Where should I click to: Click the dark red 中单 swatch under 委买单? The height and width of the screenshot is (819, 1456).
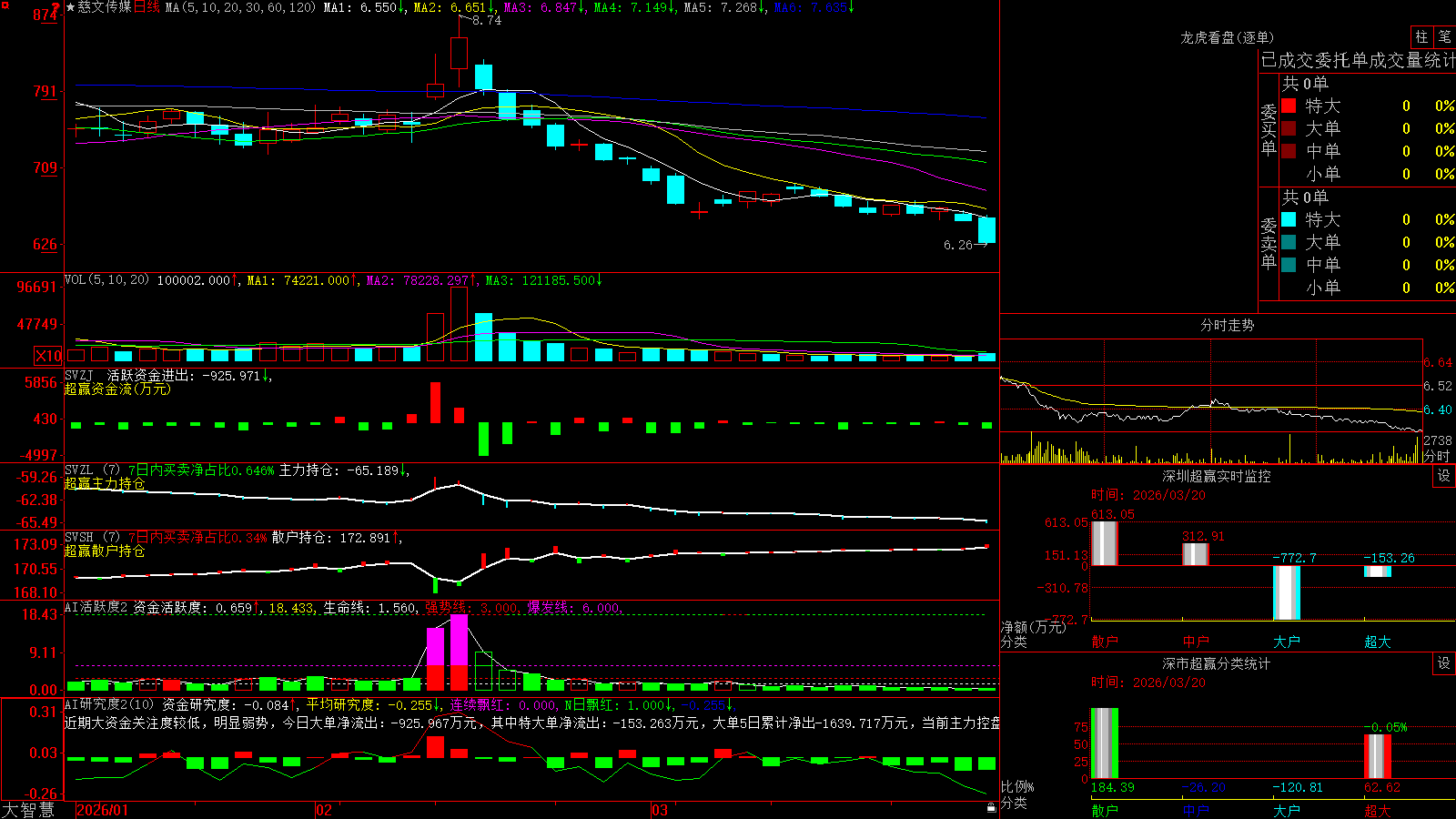tap(1289, 151)
